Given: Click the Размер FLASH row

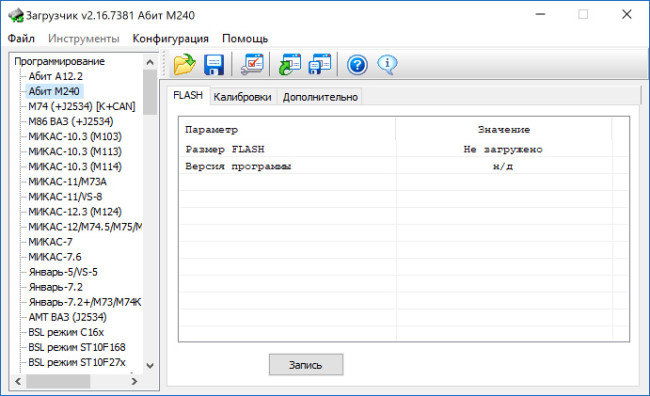Looking at the screenshot, I should 404,149.
